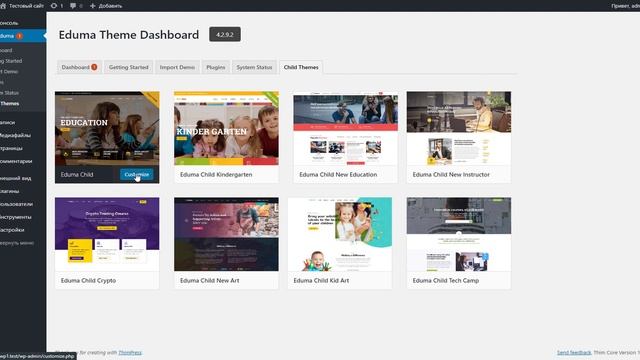640x360 pixels.
Task: Open the Dashboard tab
Action: [79, 67]
